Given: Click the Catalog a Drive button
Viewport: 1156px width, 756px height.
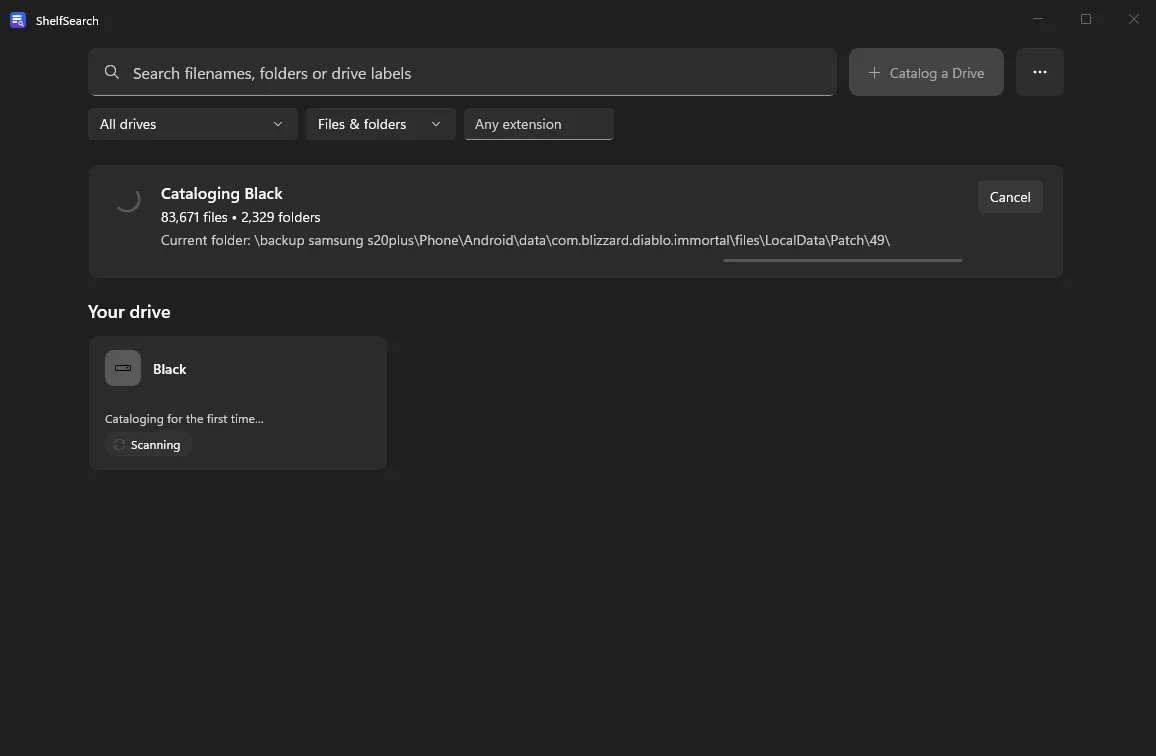Looking at the screenshot, I should click(x=926, y=72).
